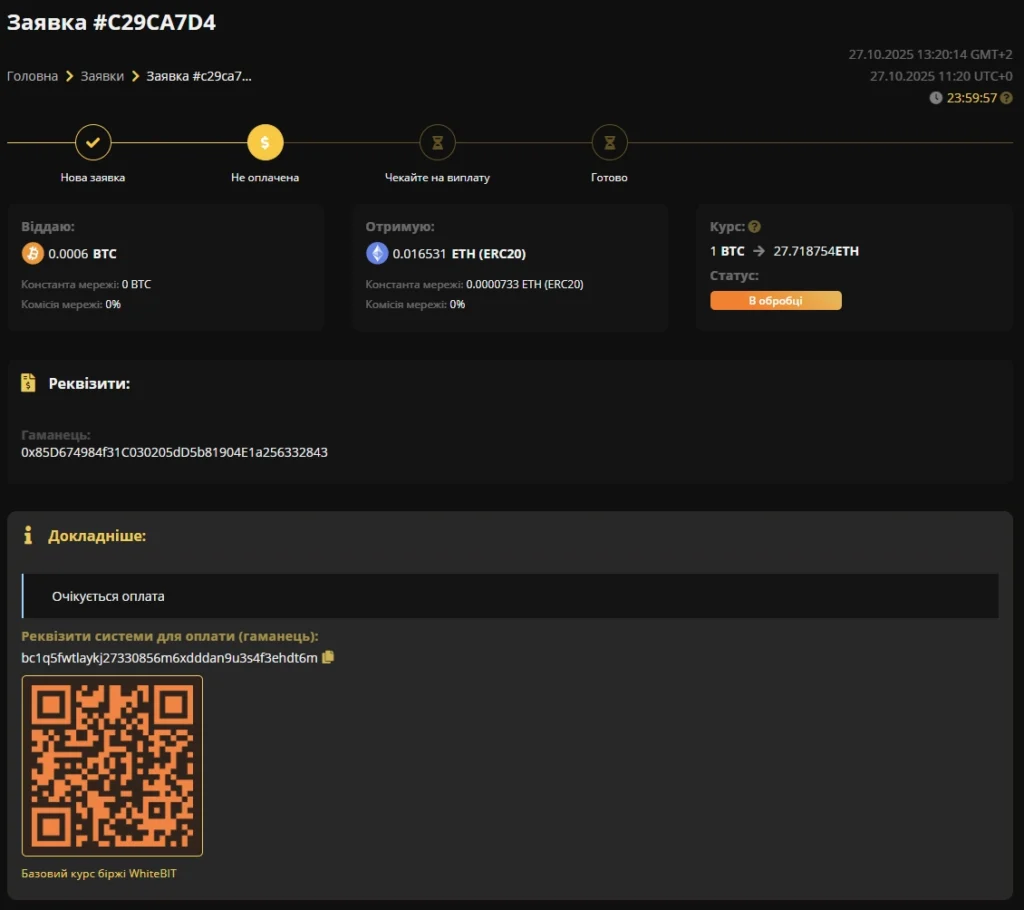The image size is (1024, 910).
Task: Click the clock icon beside the timer
Action: [936, 98]
